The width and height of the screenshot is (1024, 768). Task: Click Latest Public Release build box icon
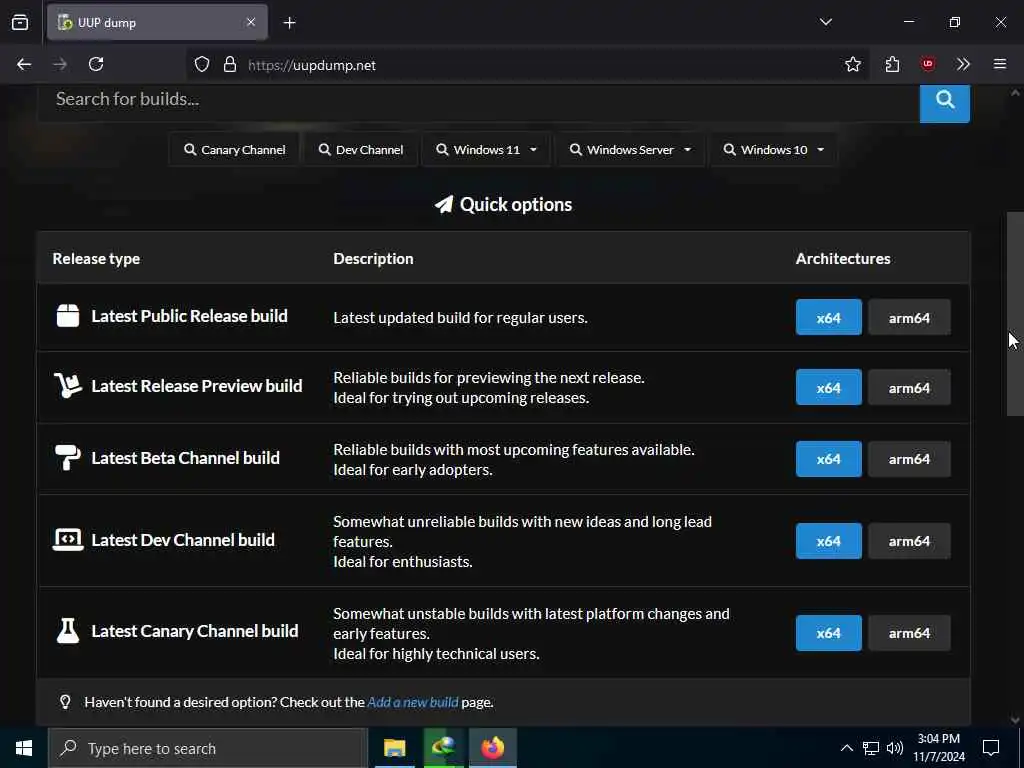pos(68,316)
